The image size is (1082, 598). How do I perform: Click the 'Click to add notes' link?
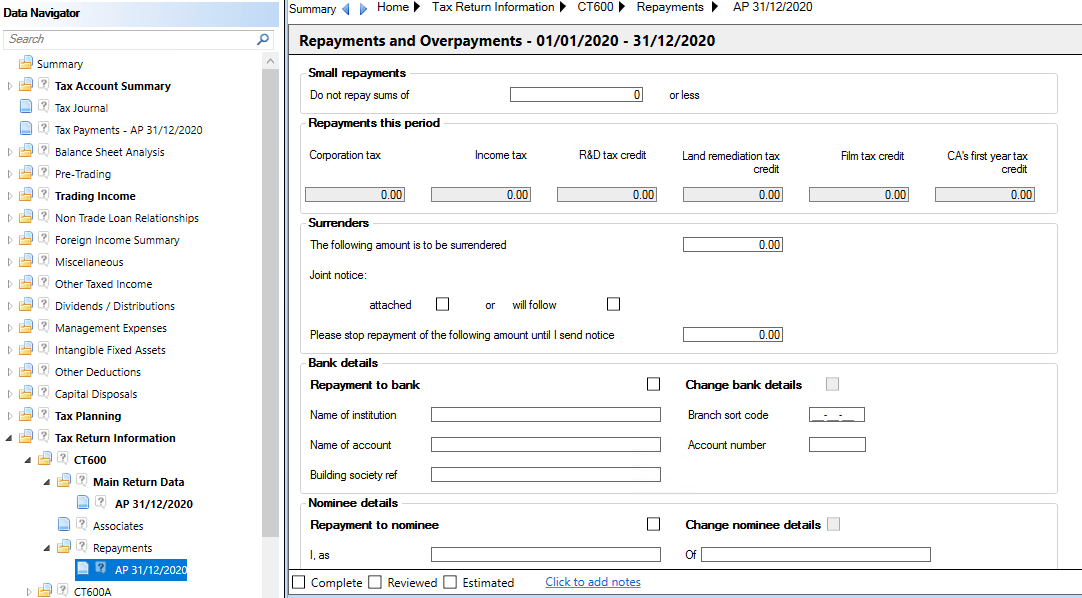[593, 582]
